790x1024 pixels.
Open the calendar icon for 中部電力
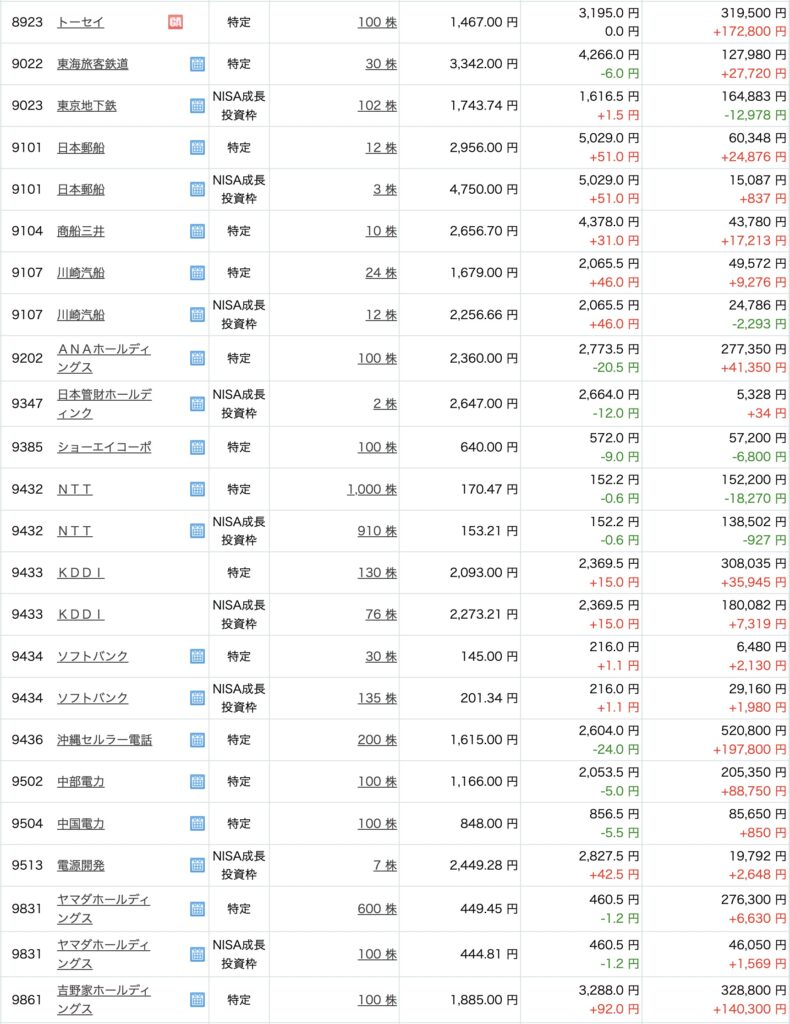click(x=197, y=782)
